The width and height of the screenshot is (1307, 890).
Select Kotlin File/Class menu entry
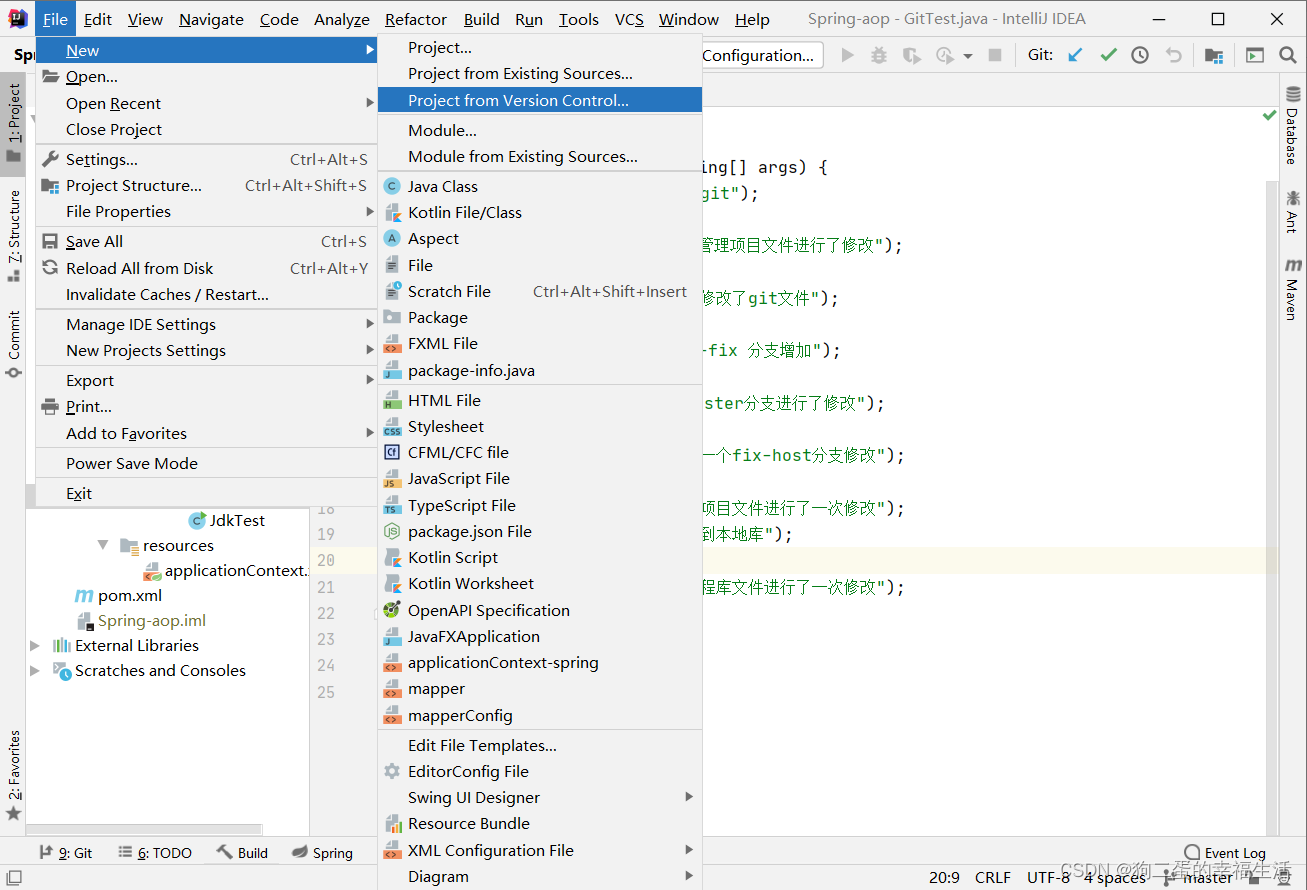pos(540,212)
